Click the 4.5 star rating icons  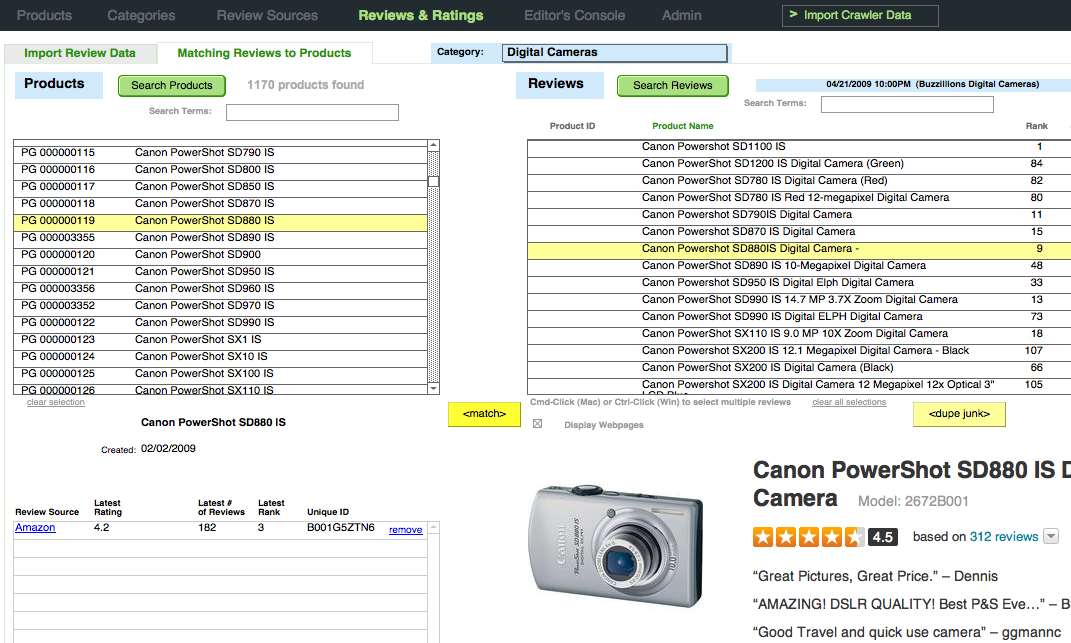pyautogui.click(x=809, y=537)
